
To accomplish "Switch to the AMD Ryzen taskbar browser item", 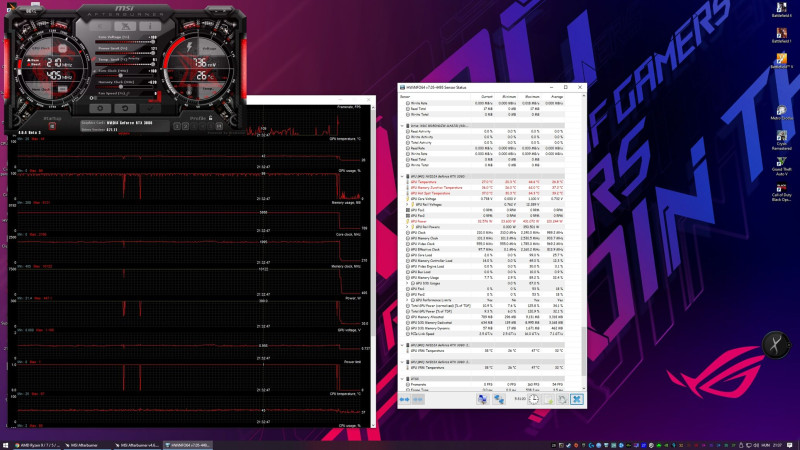I will [x=37, y=445].
